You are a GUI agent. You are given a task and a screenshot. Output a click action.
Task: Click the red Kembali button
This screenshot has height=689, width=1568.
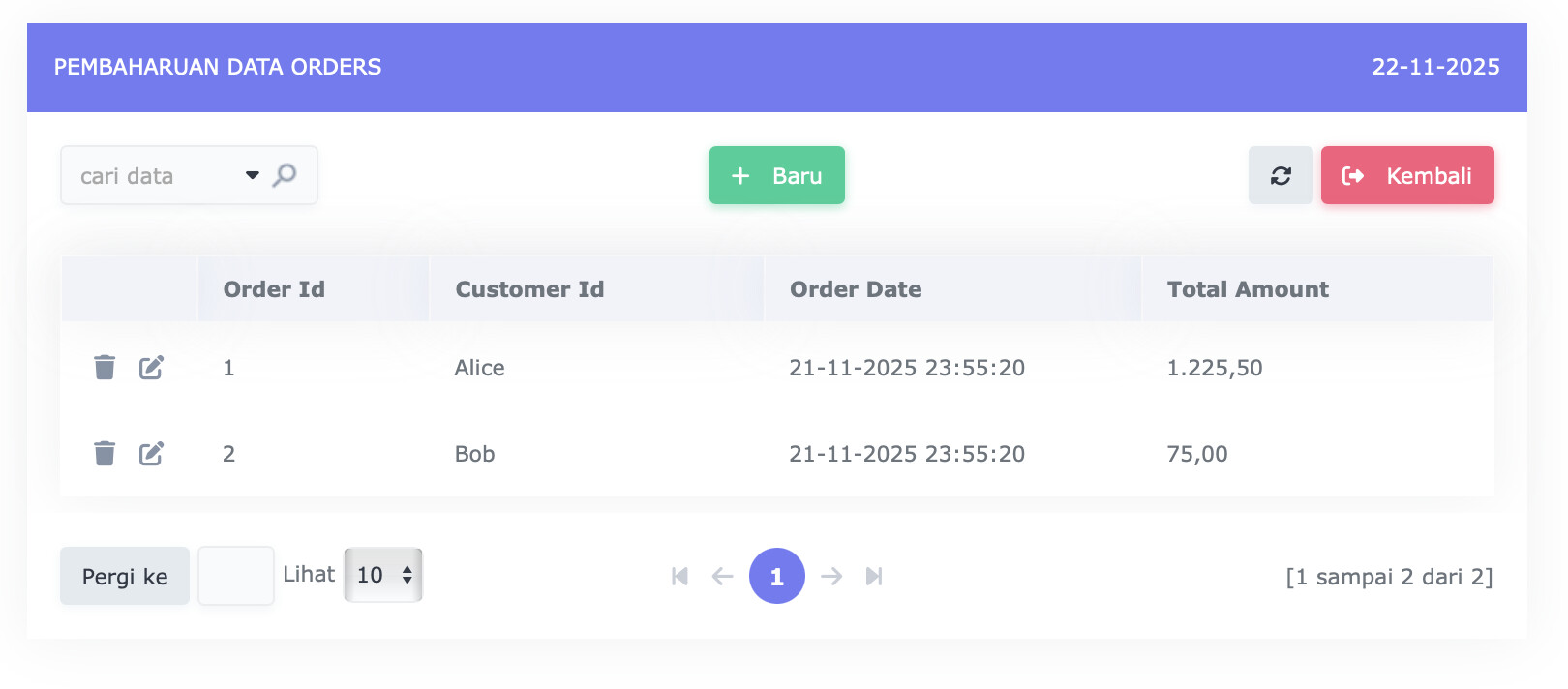click(1407, 175)
